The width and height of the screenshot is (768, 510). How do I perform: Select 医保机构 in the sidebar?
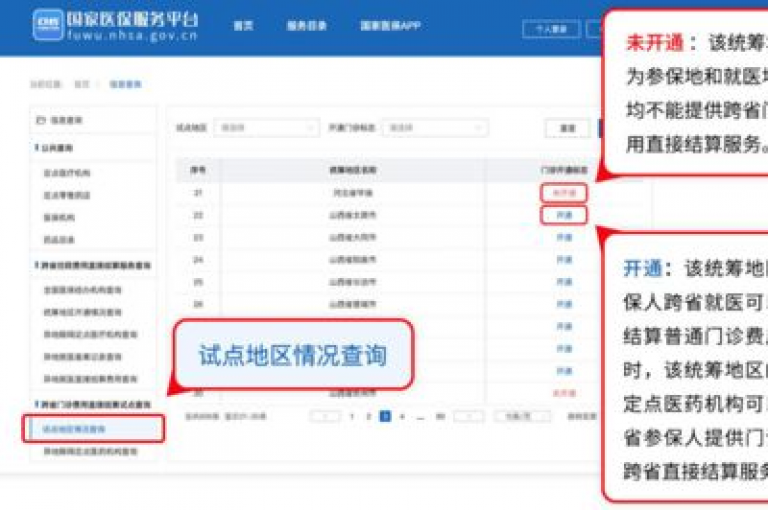coord(59,218)
